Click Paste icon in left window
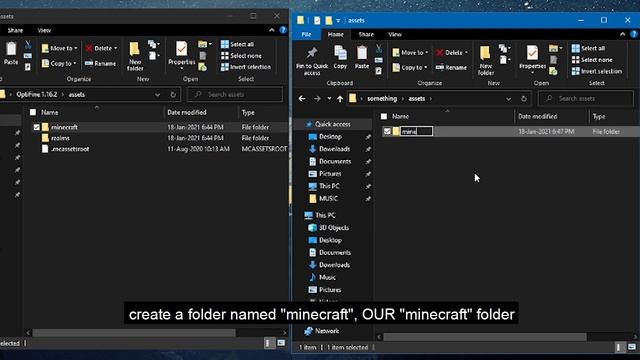Viewport: 640px width, 360px height. (11, 53)
